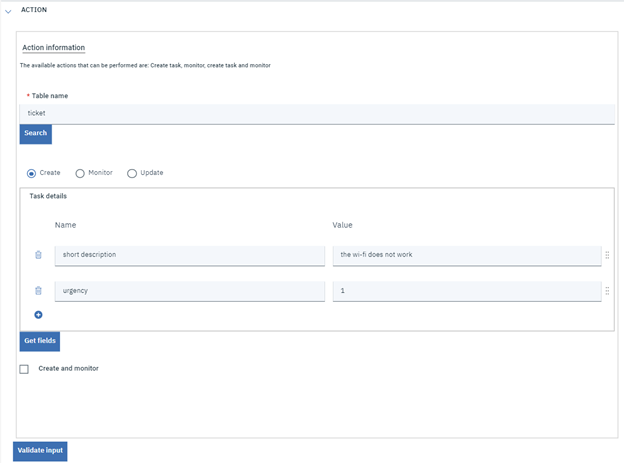Select the Update radio button
The image size is (624, 463).
[132, 173]
